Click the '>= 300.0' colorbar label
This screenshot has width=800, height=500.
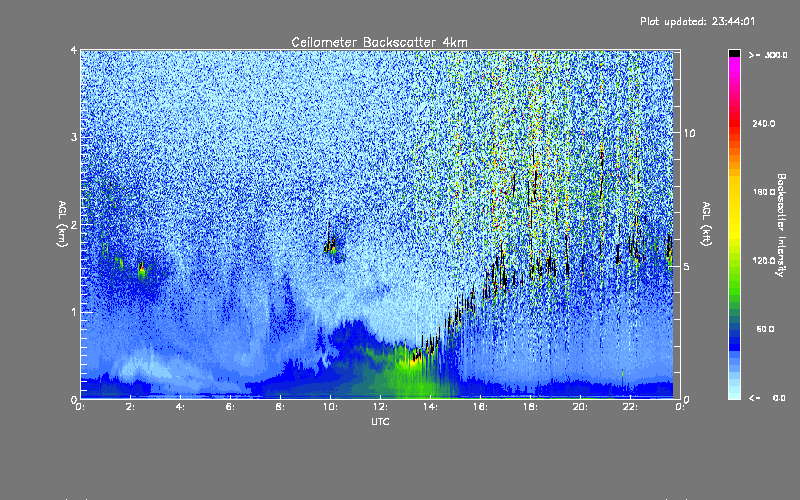768,55
